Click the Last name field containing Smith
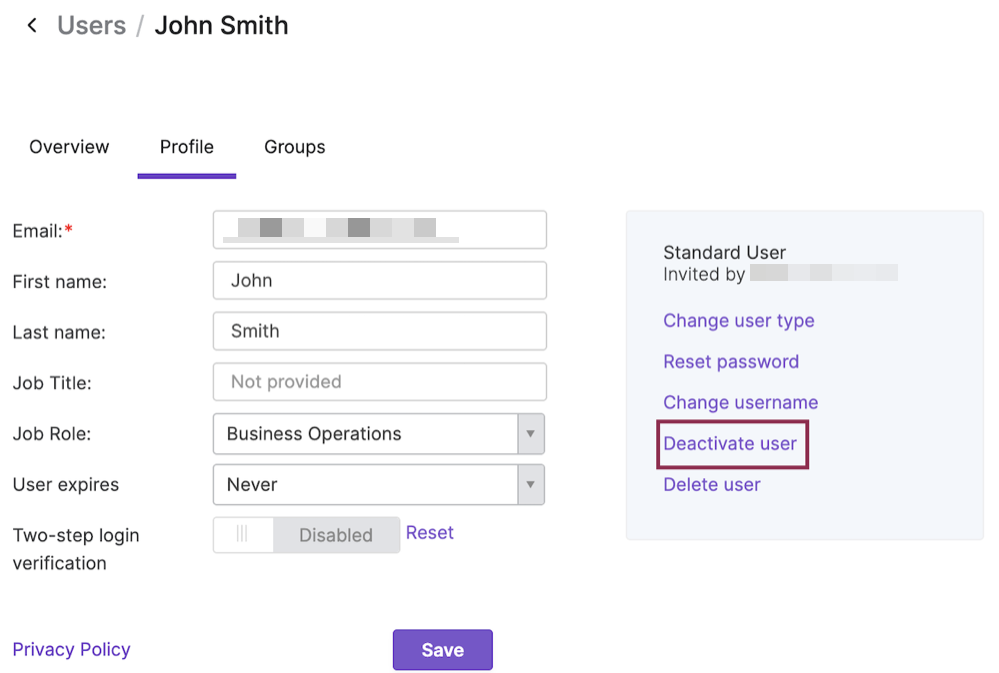Viewport: 999px width, 673px height. tap(379, 331)
